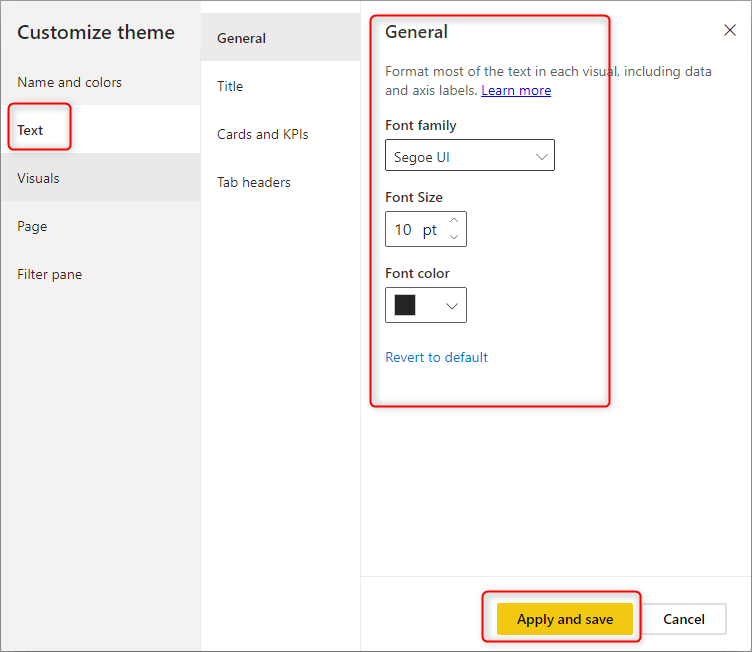Click the Cancel button

pos(684,619)
